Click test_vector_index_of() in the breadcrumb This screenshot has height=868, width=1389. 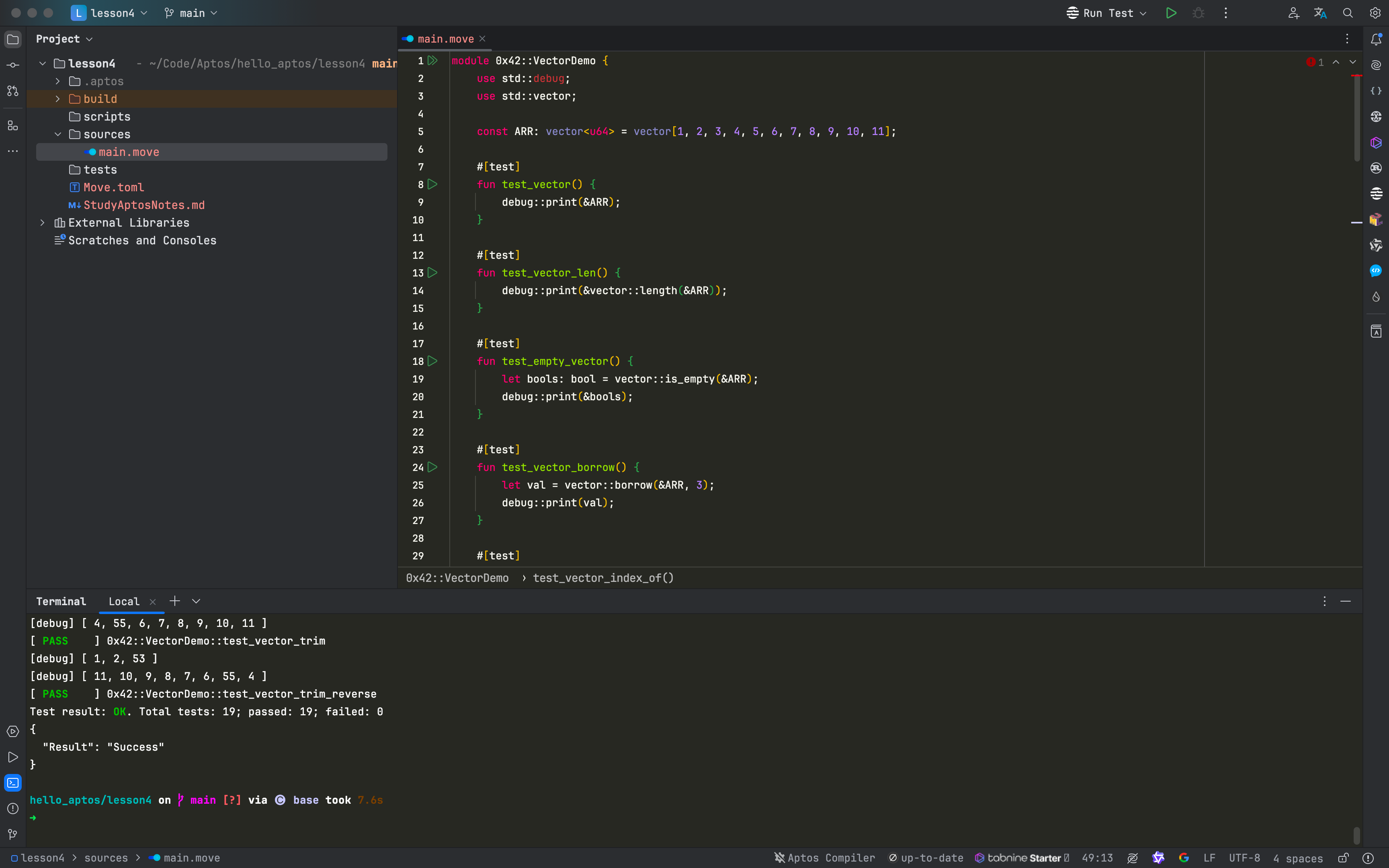[603, 578]
